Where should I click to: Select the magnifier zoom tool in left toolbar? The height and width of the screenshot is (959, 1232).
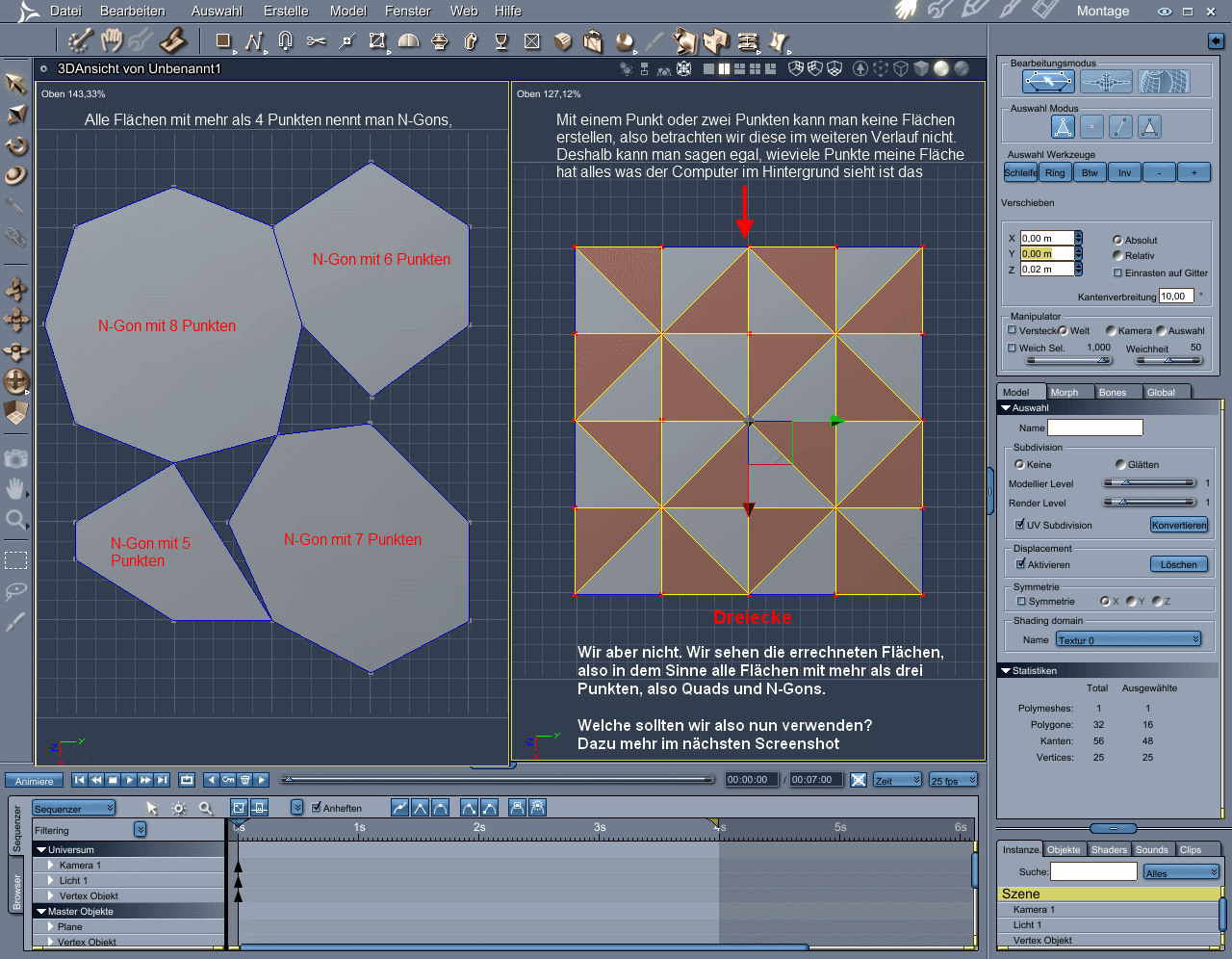click(15, 521)
